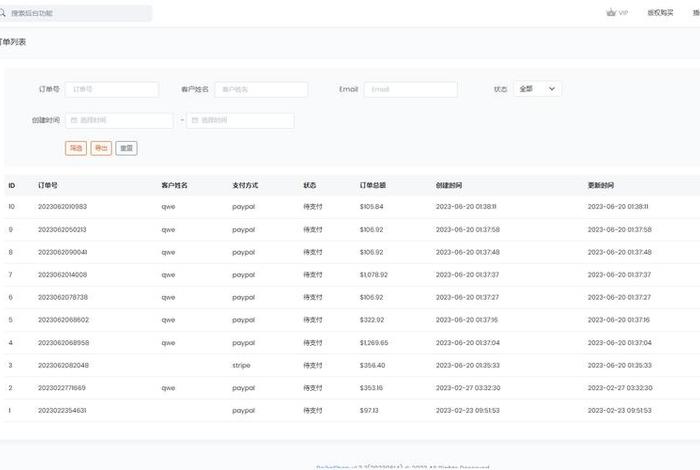The height and width of the screenshot is (470, 700).
Task: Focus the top backend search box
Action: [x=75, y=13]
